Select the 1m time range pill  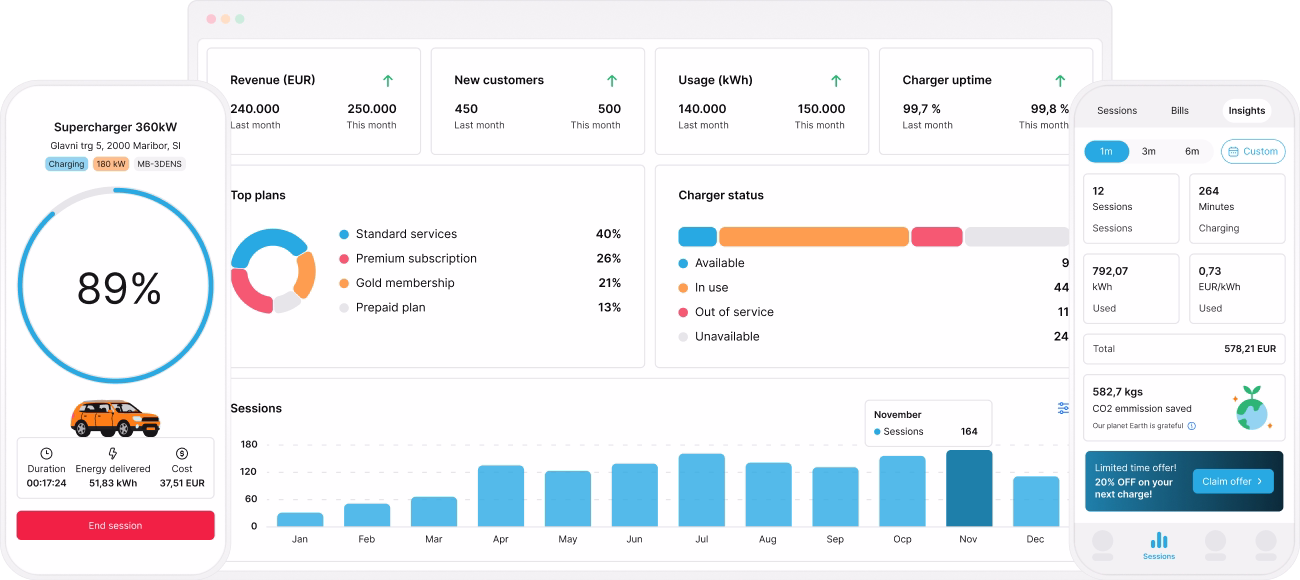pos(1107,151)
